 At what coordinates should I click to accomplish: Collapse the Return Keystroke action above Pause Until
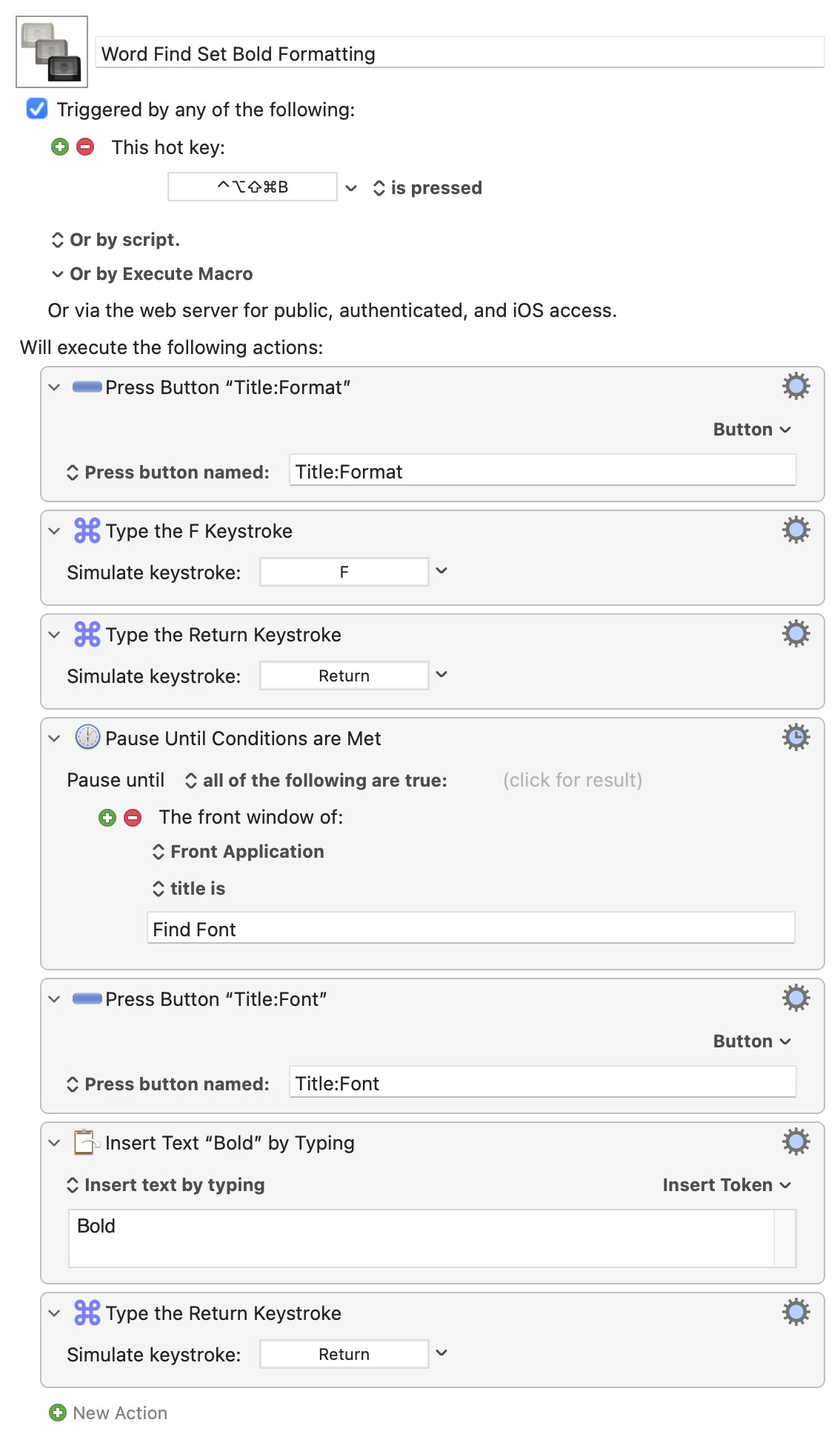tap(54, 635)
